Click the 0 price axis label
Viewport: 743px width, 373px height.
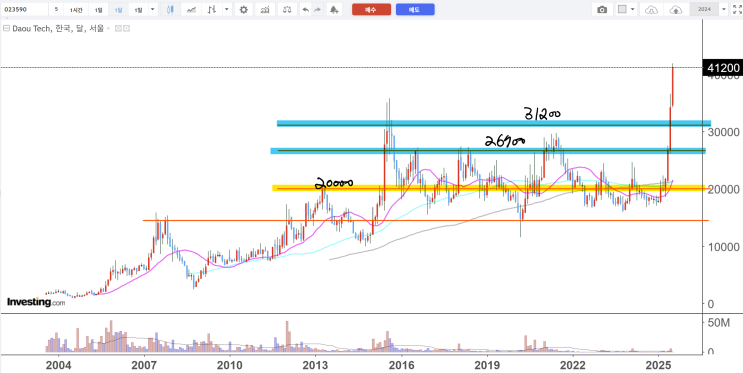click(710, 304)
